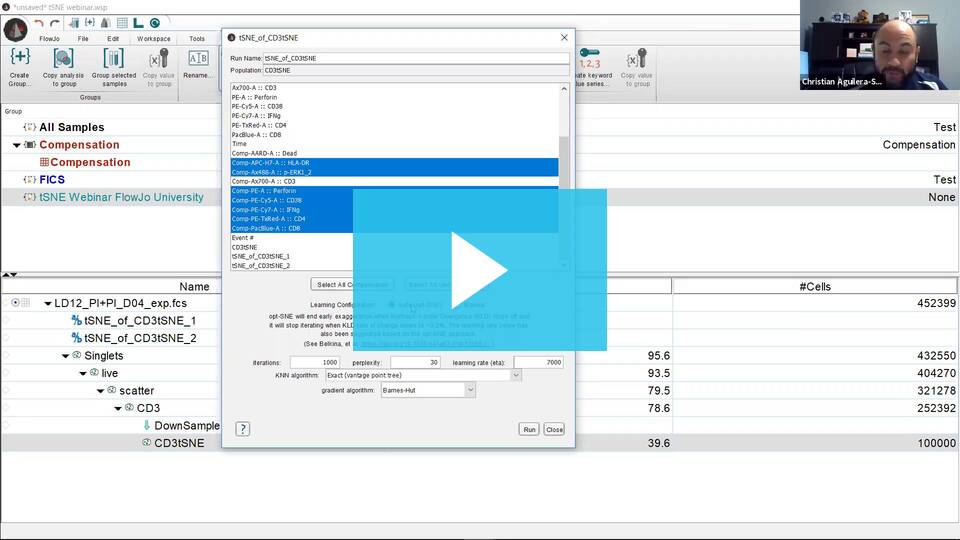This screenshot has width=960, height=540.
Task: Collapse the Compensation group triangle
Action: point(17,145)
